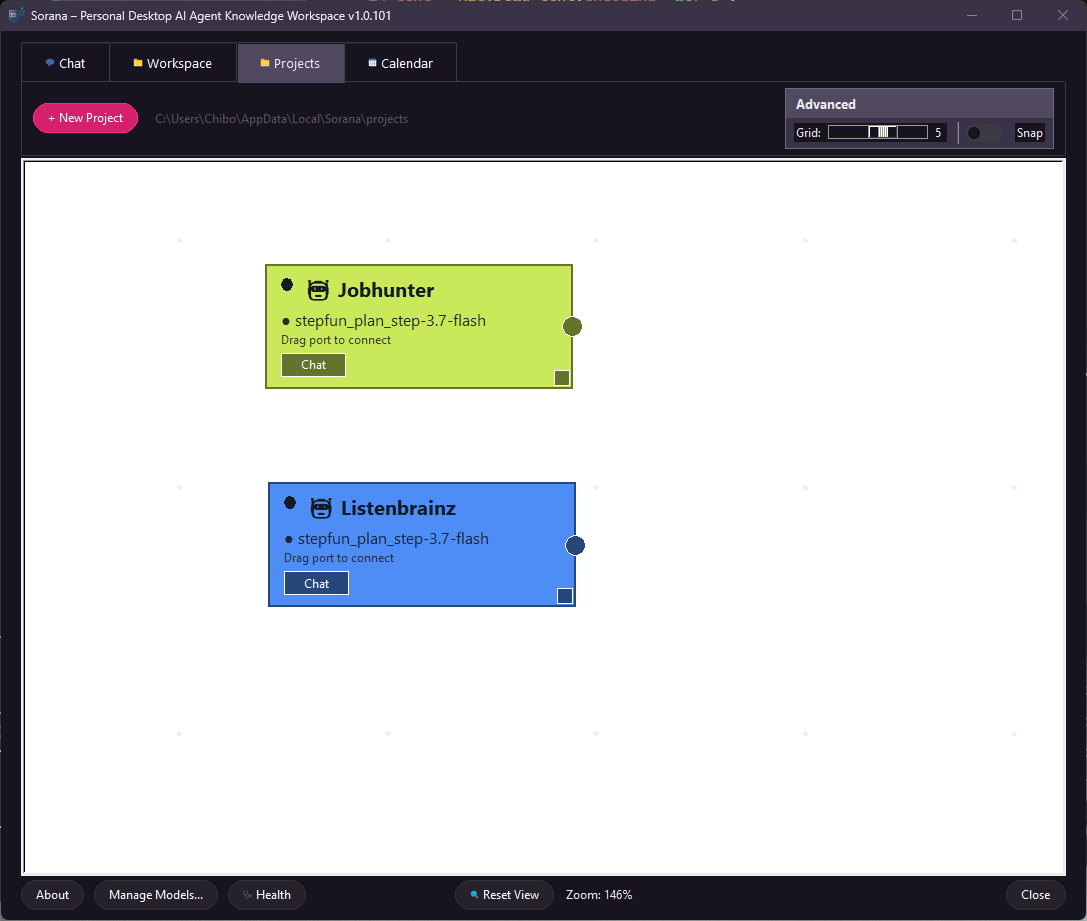Create a project with New Project button
Viewport: 1087px width, 921px height.
pyautogui.click(x=85, y=118)
